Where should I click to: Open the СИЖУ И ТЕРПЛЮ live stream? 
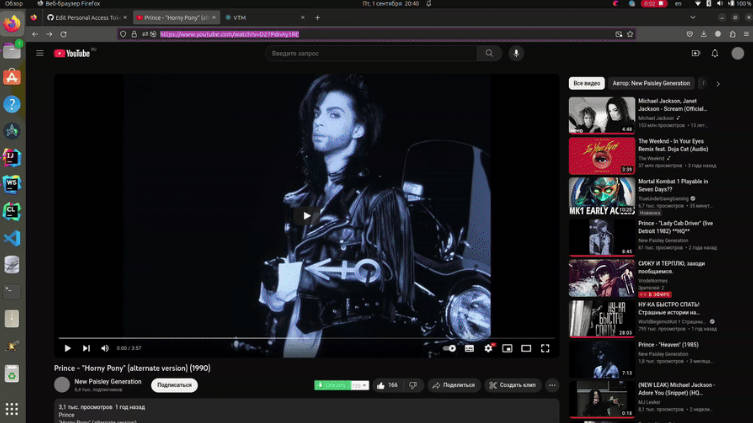click(x=602, y=278)
